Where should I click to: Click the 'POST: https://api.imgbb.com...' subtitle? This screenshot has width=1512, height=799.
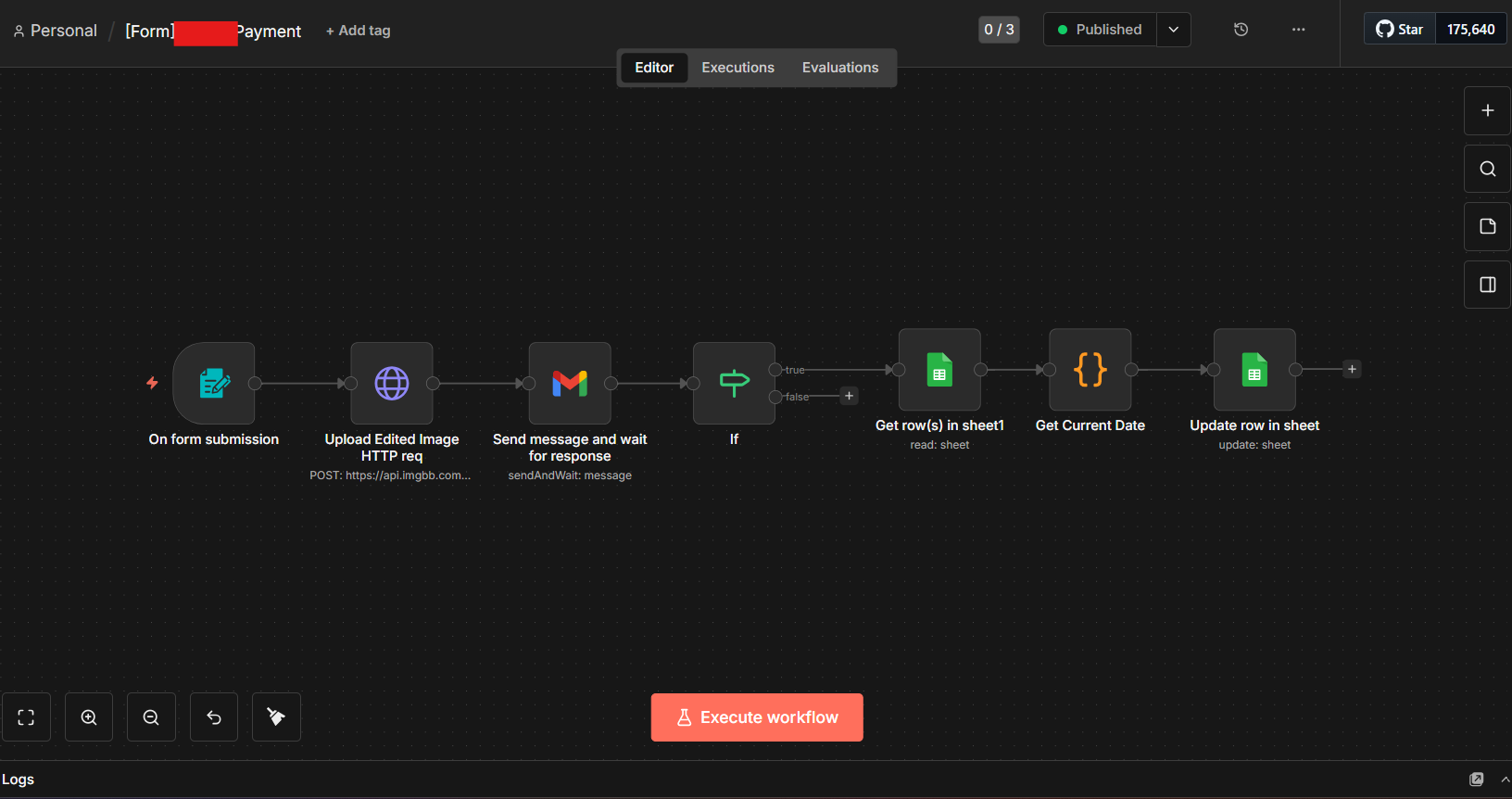pos(390,476)
